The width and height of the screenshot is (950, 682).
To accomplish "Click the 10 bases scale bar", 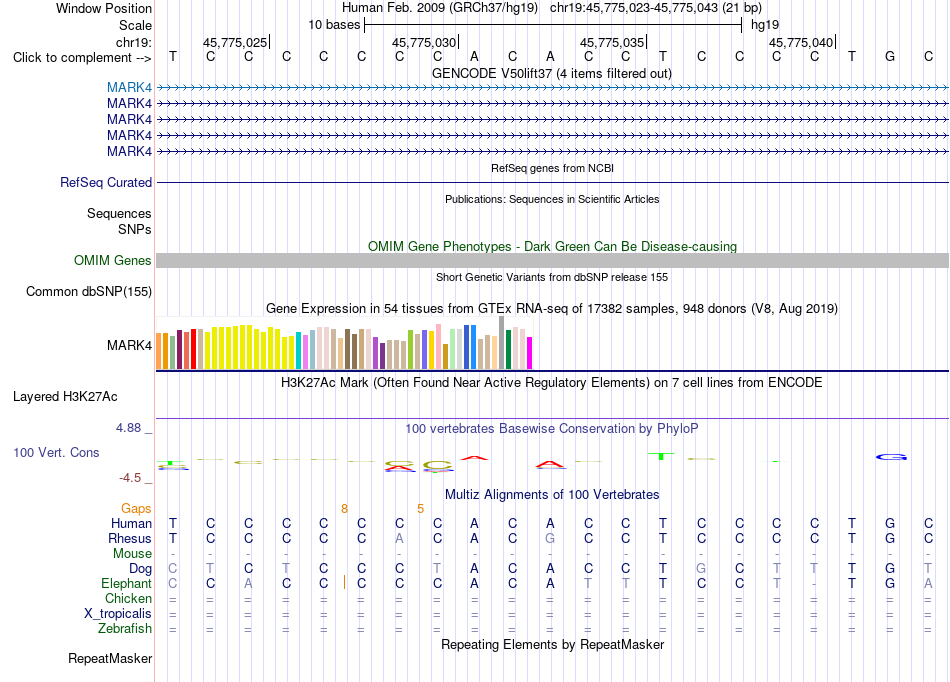I will tap(553, 25).
